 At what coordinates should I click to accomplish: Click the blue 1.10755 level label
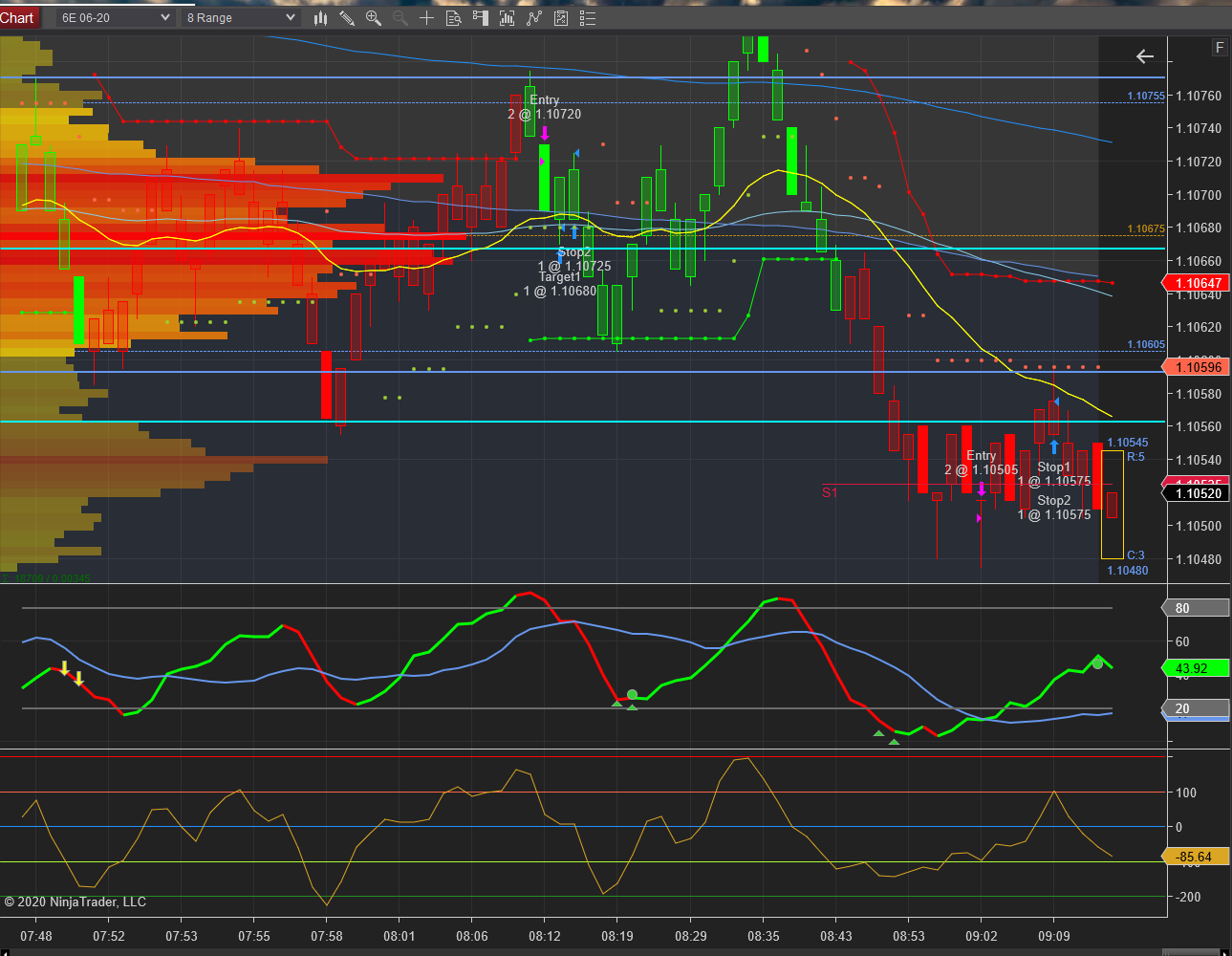click(x=1146, y=96)
